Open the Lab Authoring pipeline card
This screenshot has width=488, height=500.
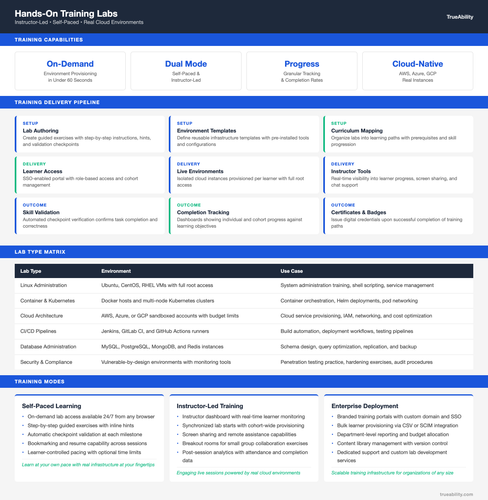coord(90,134)
